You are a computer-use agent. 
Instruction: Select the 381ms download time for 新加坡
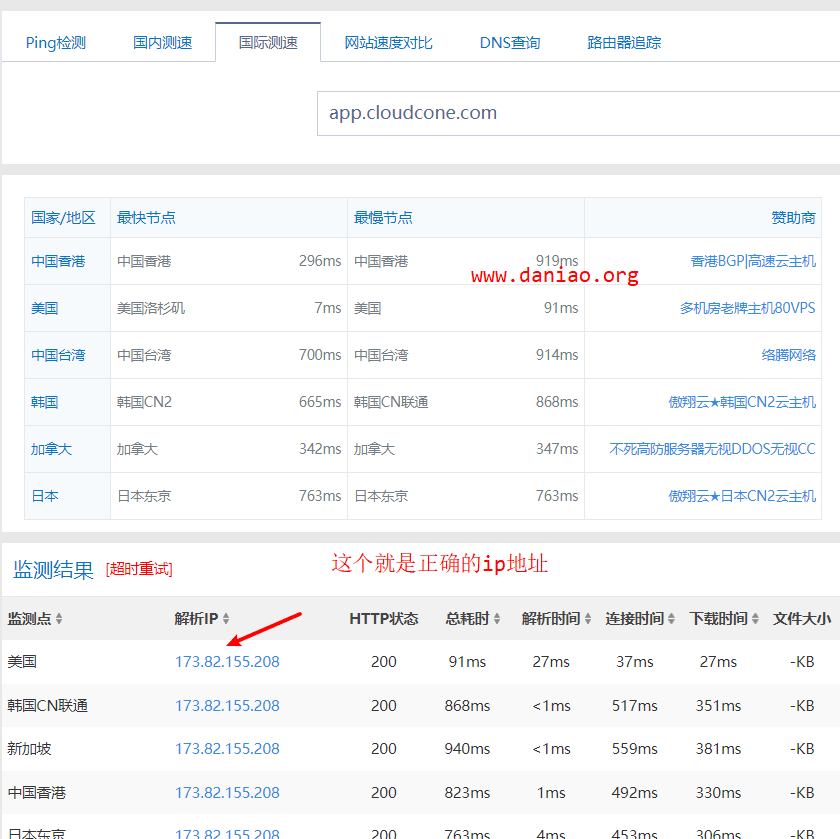click(x=718, y=748)
